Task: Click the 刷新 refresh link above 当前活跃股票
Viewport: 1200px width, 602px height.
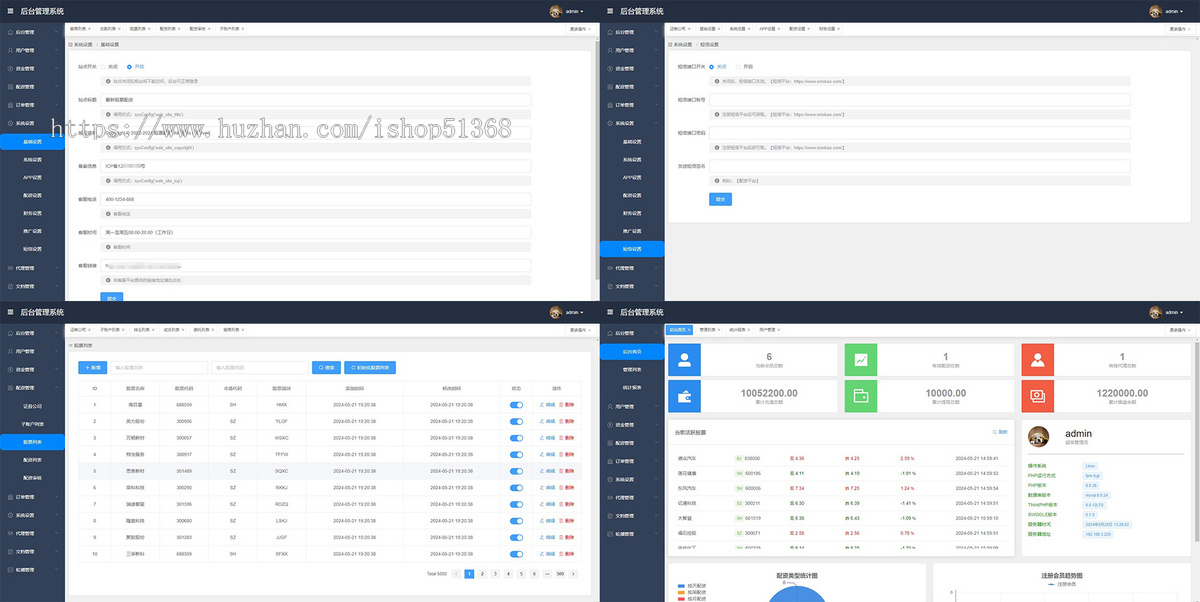Action: (x=1000, y=432)
